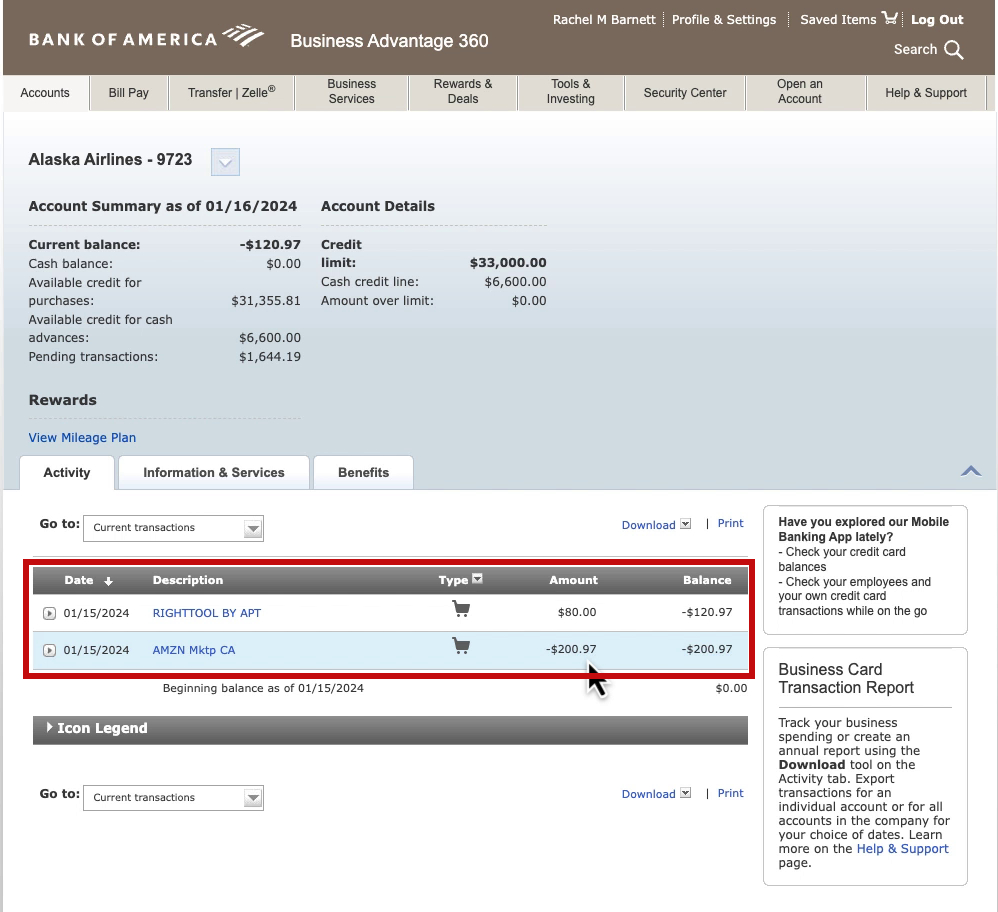Click top Print link
998x912 pixels.
click(x=730, y=523)
